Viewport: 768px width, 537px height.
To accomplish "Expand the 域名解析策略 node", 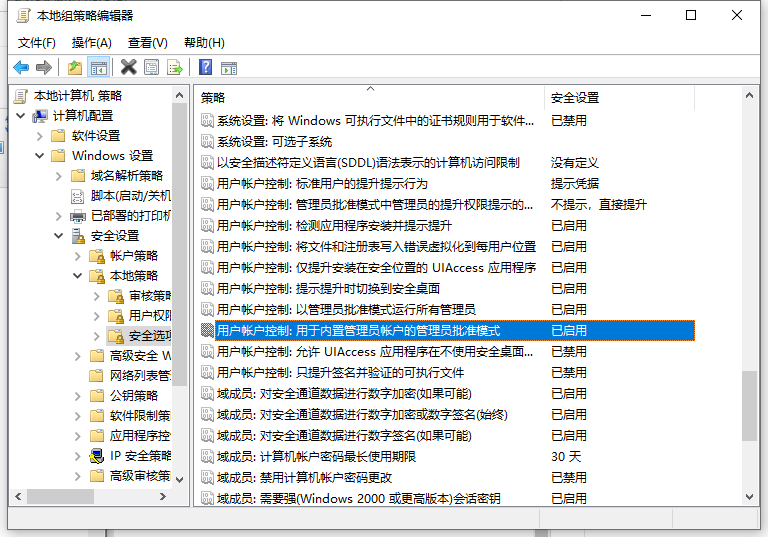I will [x=59, y=176].
